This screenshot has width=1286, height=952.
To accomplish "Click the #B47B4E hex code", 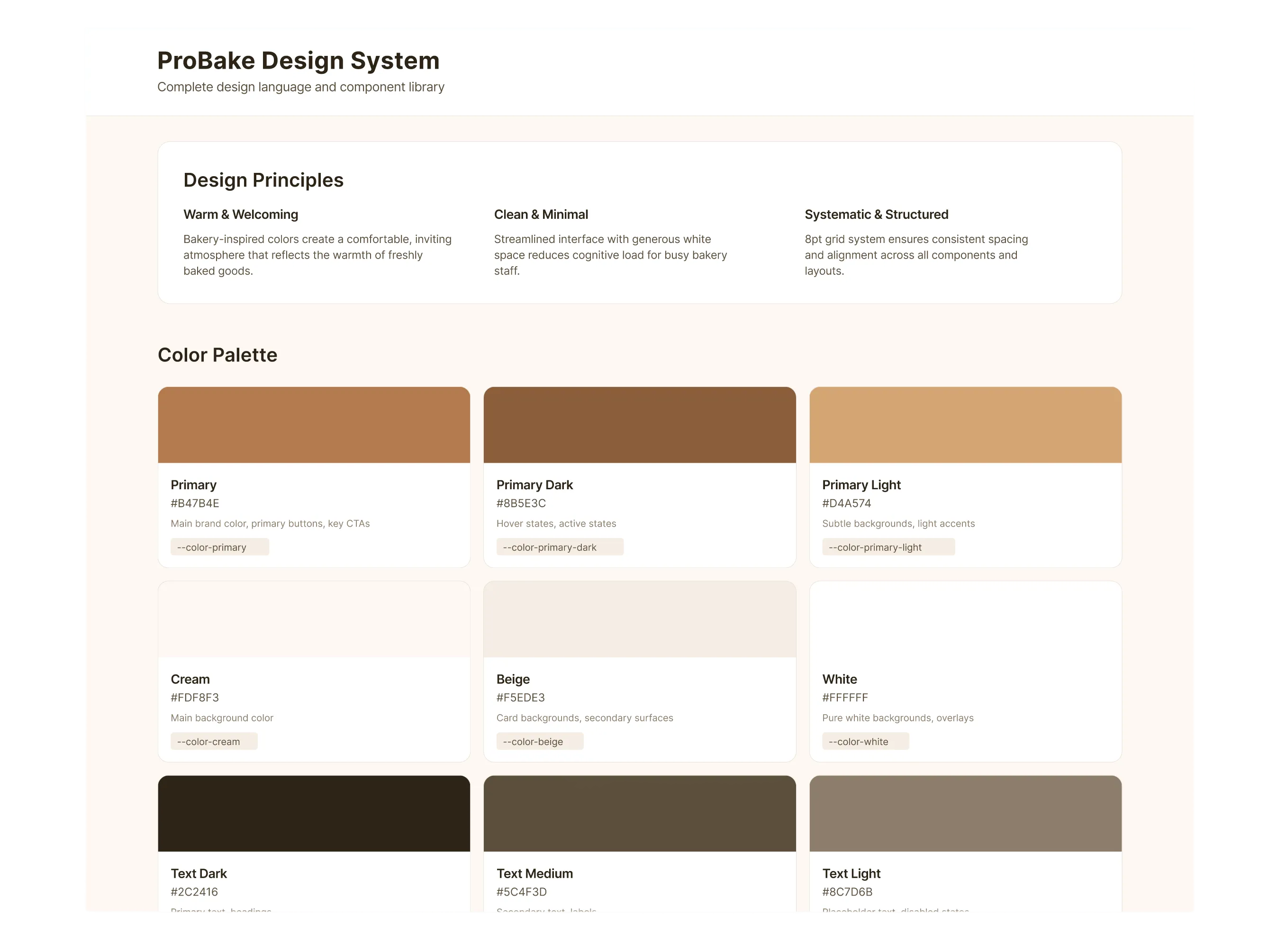I will click(195, 503).
